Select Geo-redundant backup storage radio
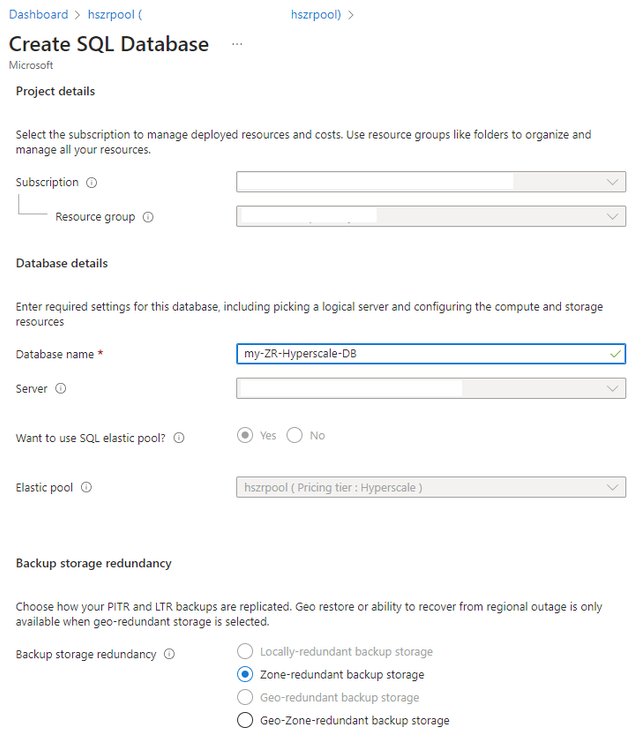Screen dimensions: 642x750 pyautogui.click(x=245, y=698)
